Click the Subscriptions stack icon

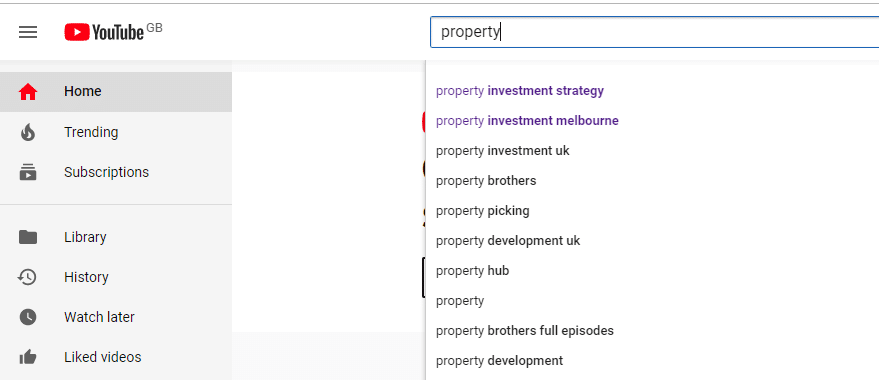pyautogui.click(x=28, y=172)
